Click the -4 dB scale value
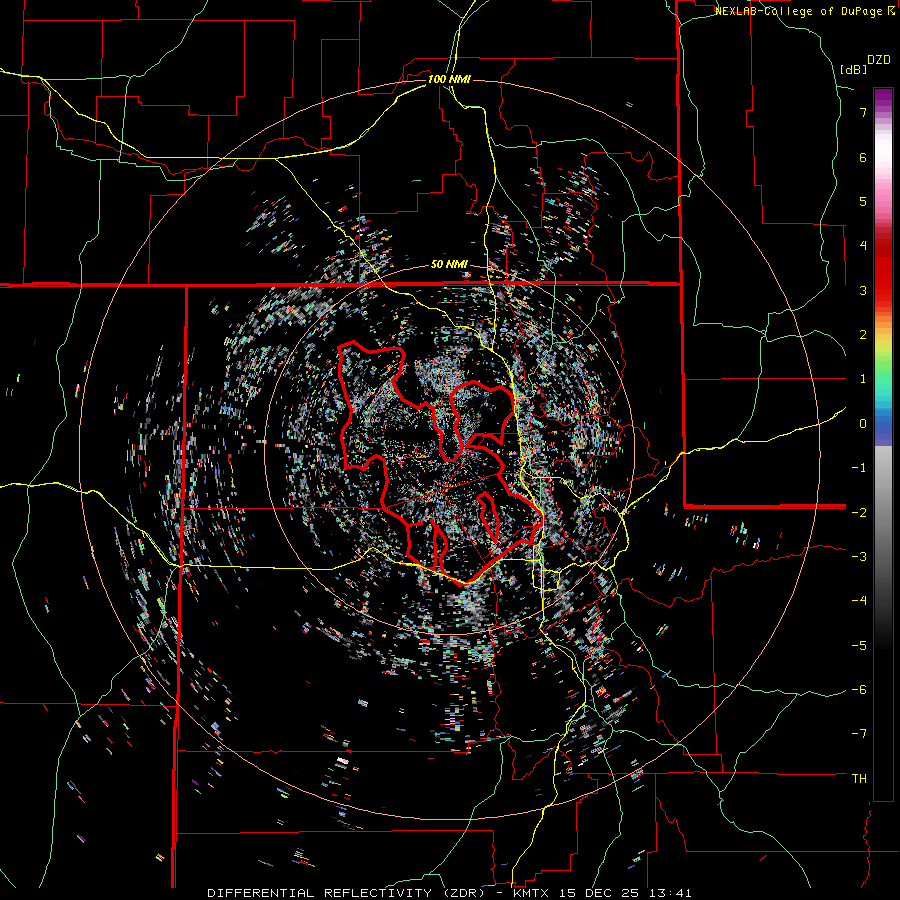The image size is (900, 900). (859, 601)
